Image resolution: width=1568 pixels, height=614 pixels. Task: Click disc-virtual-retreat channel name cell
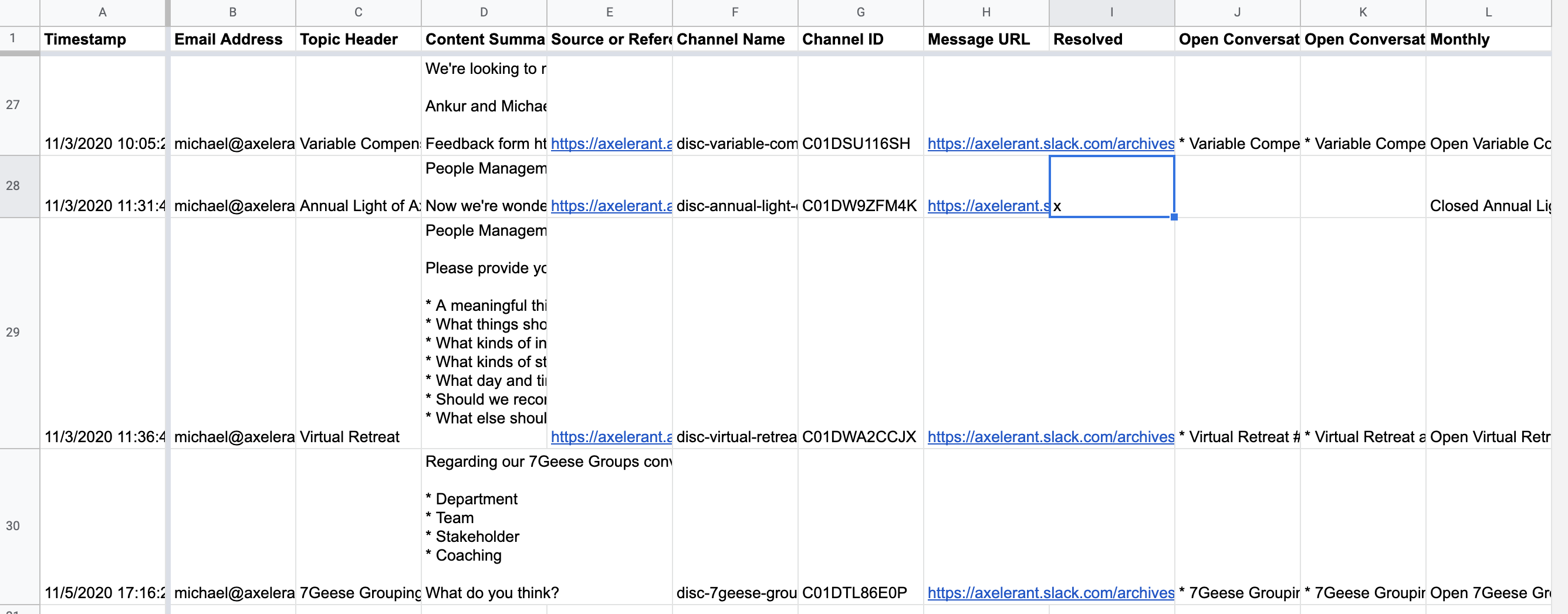(735, 333)
